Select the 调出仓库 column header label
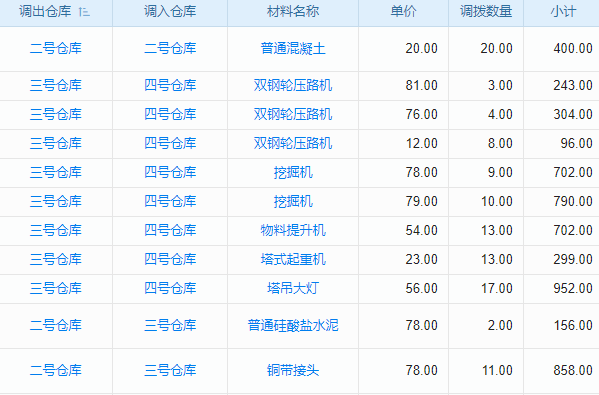Image resolution: width=599 pixels, height=395 pixels. coord(45,11)
